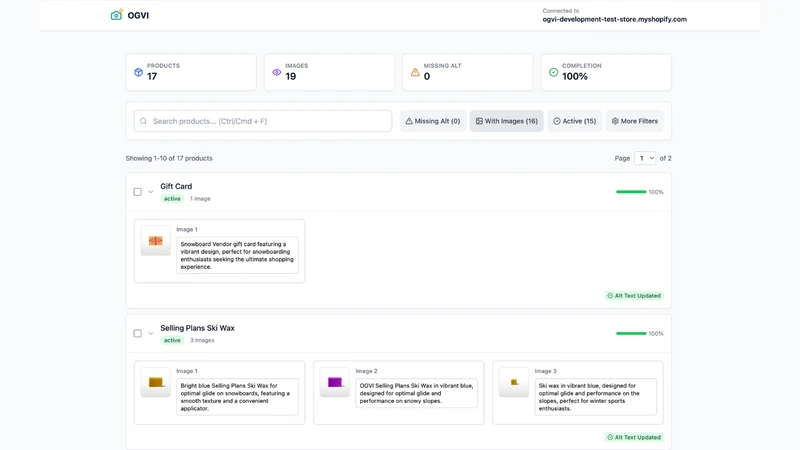
Task: Click the Products cube icon
Action: point(138,72)
